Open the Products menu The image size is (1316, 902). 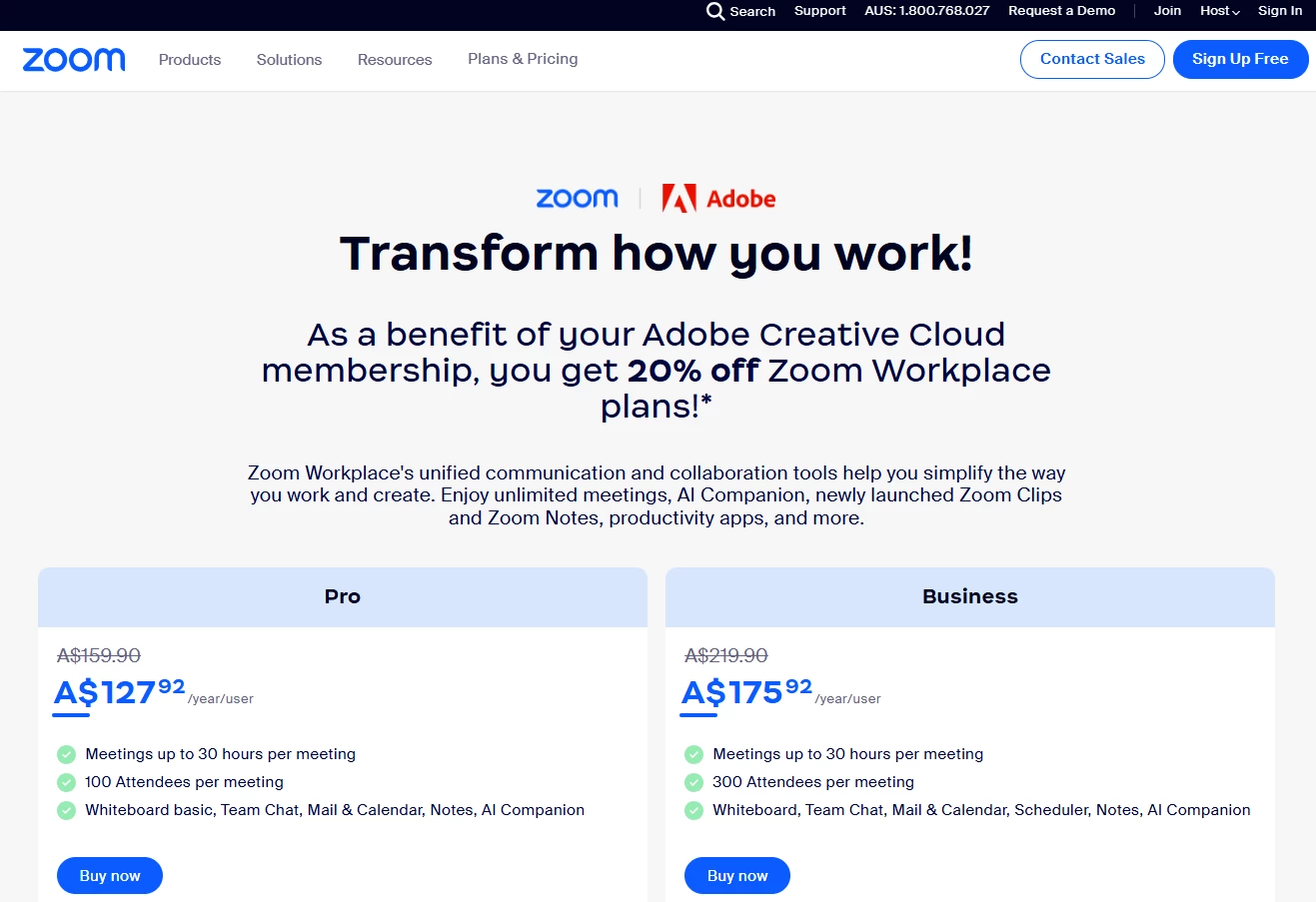pyautogui.click(x=190, y=60)
